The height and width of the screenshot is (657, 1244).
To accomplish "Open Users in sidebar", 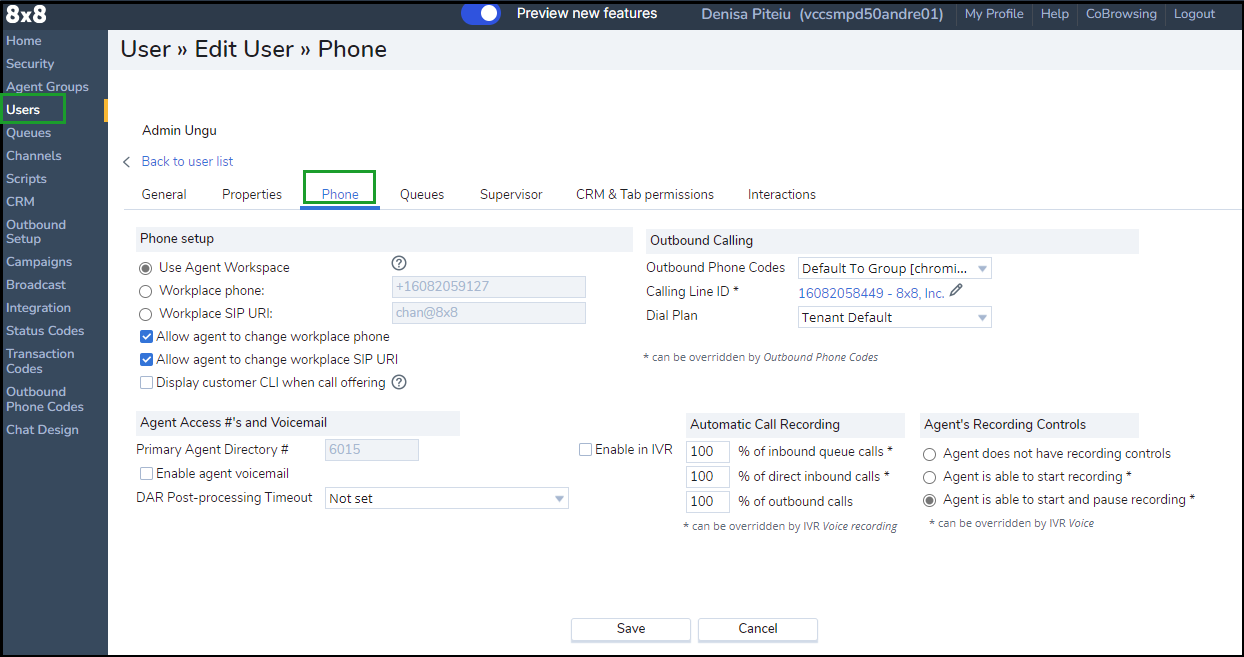I will point(23,110).
